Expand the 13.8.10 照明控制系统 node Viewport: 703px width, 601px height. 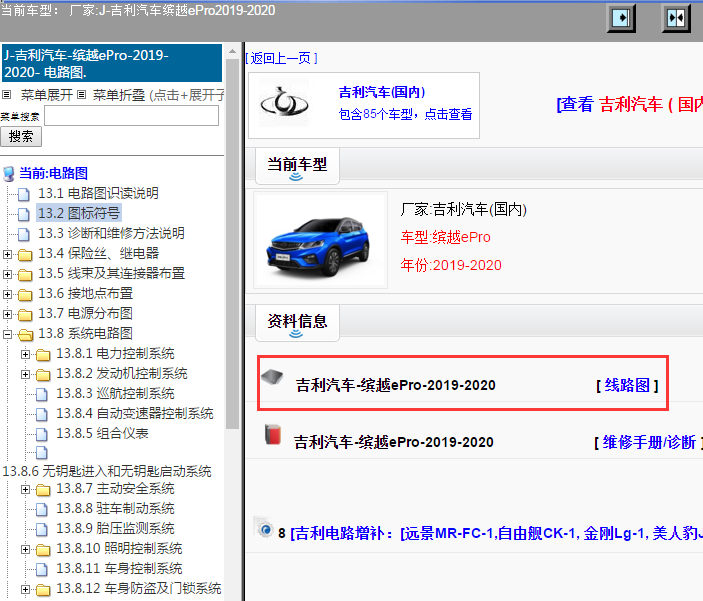26,549
